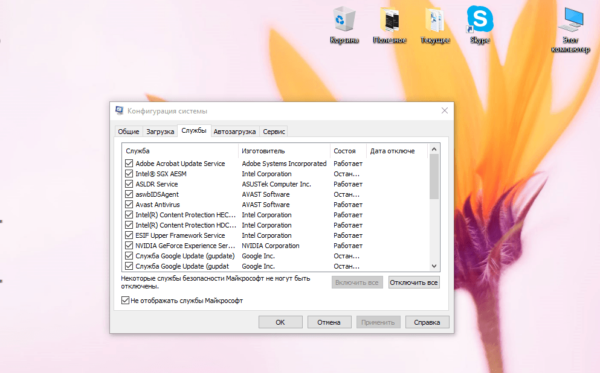
Task: Click Intel Corporation in Intel SGX AESM row
Action: click(266, 174)
